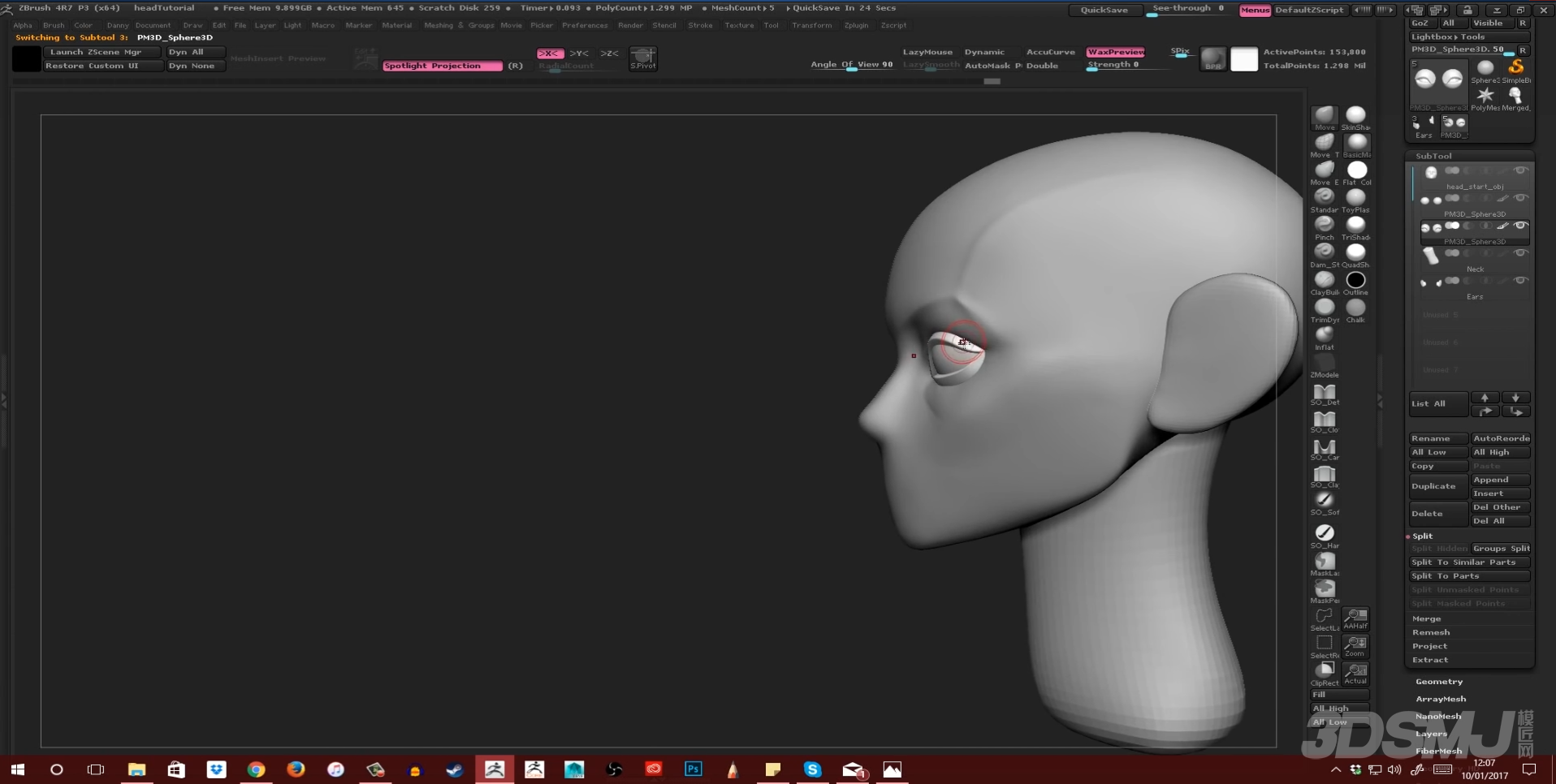This screenshot has width=1556, height=784.
Task: Click the Actual size icon
Action: coord(1355,673)
